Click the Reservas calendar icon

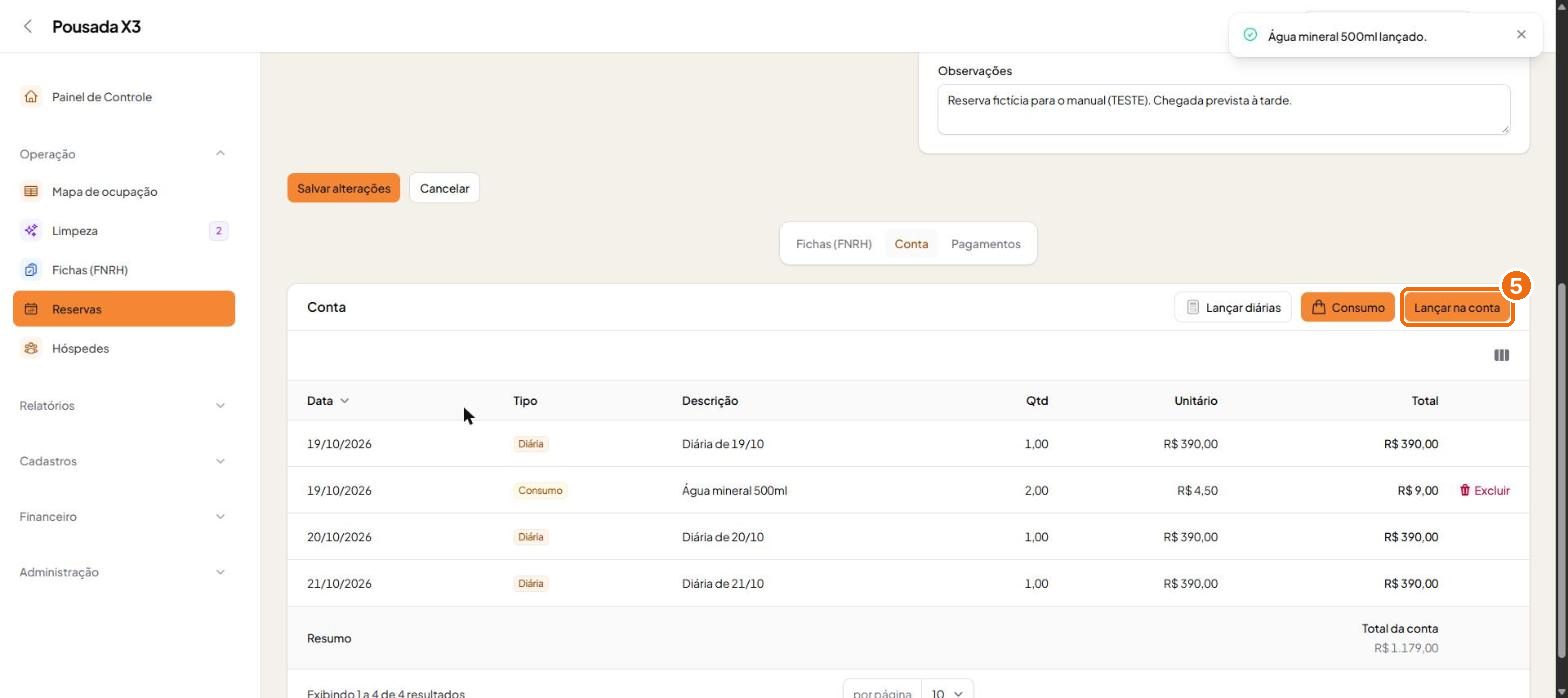click(x=31, y=309)
